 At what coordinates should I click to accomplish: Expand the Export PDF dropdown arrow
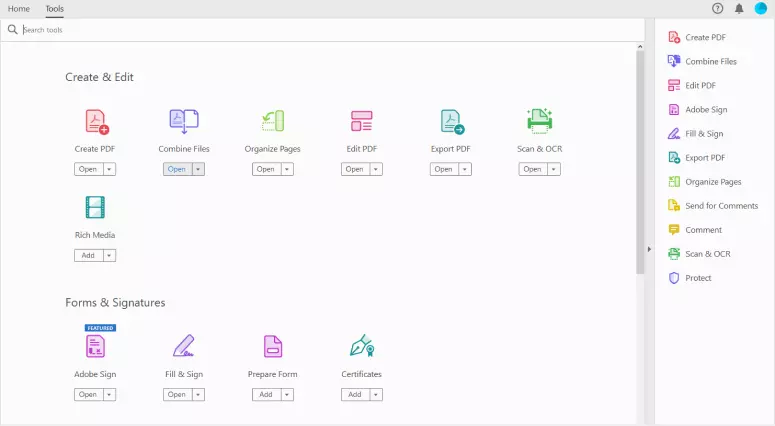(x=465, y=169)
